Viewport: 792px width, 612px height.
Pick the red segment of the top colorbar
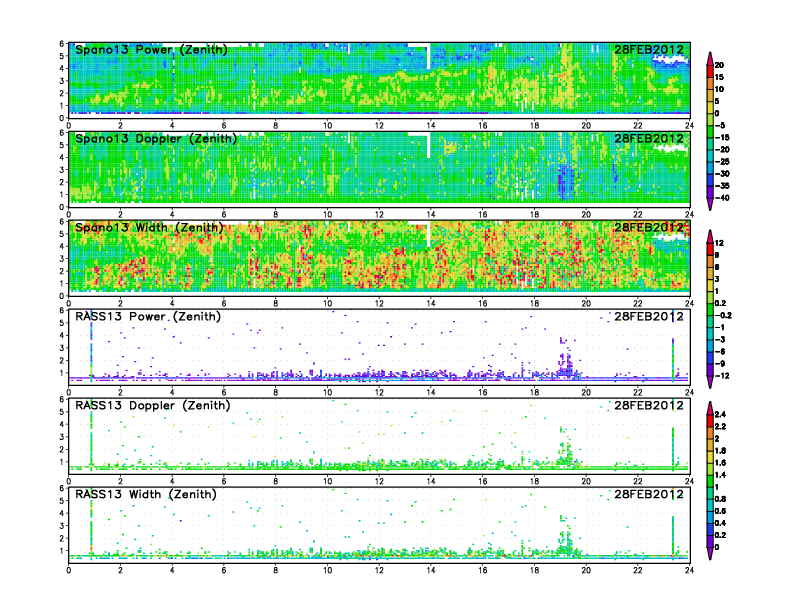click(x=710, y=71)
